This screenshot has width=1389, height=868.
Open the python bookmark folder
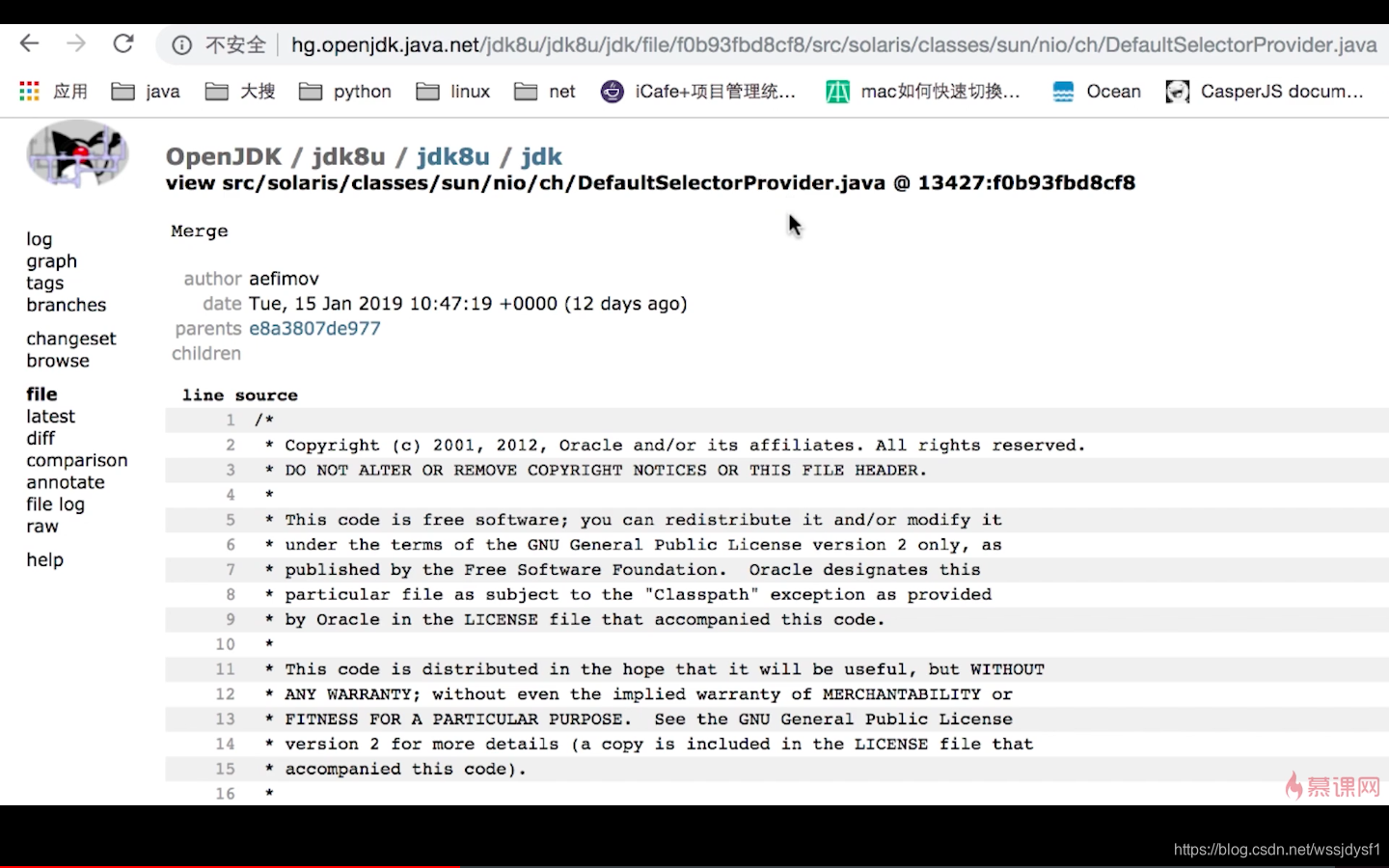345,92
